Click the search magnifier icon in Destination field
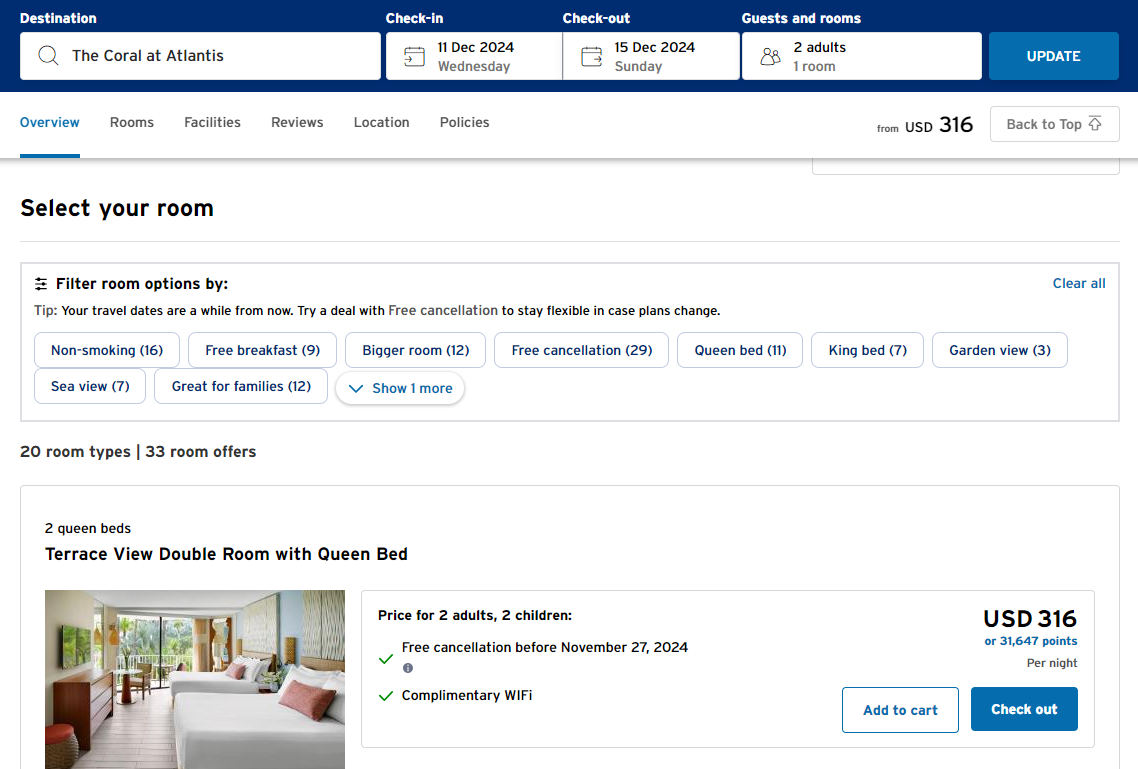 48,56
